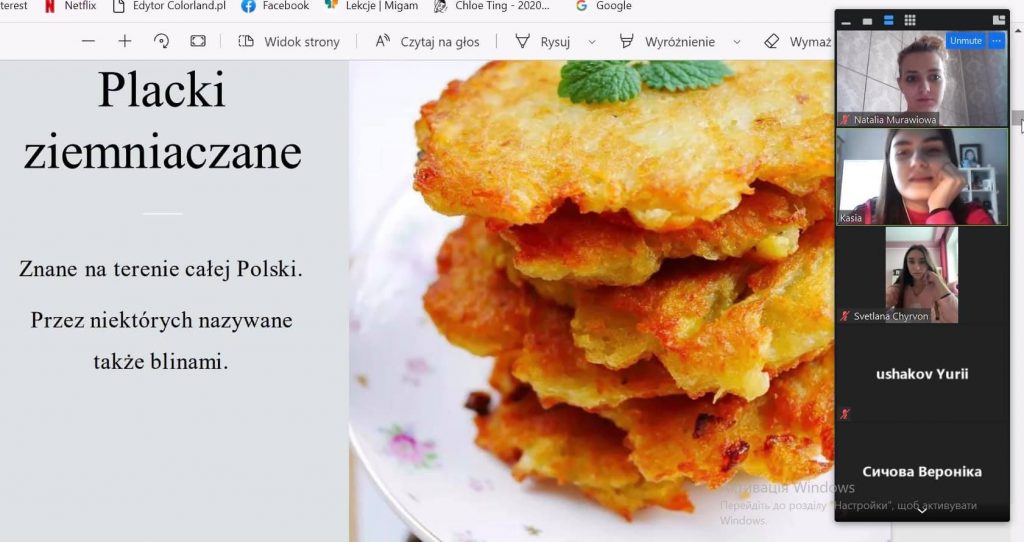
Task: Open more options on Natalia's video
Action: pyautogui.click(x=997, y=40)
